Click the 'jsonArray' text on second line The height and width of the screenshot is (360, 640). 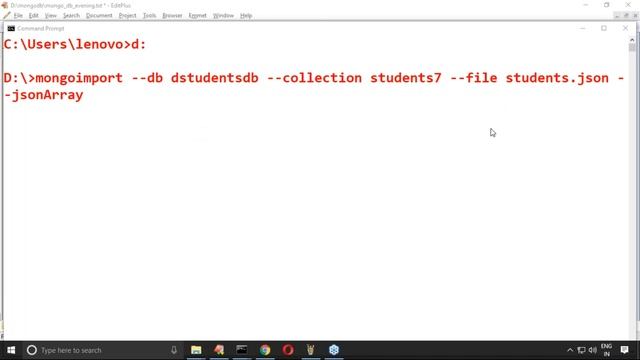click(47, 96)
